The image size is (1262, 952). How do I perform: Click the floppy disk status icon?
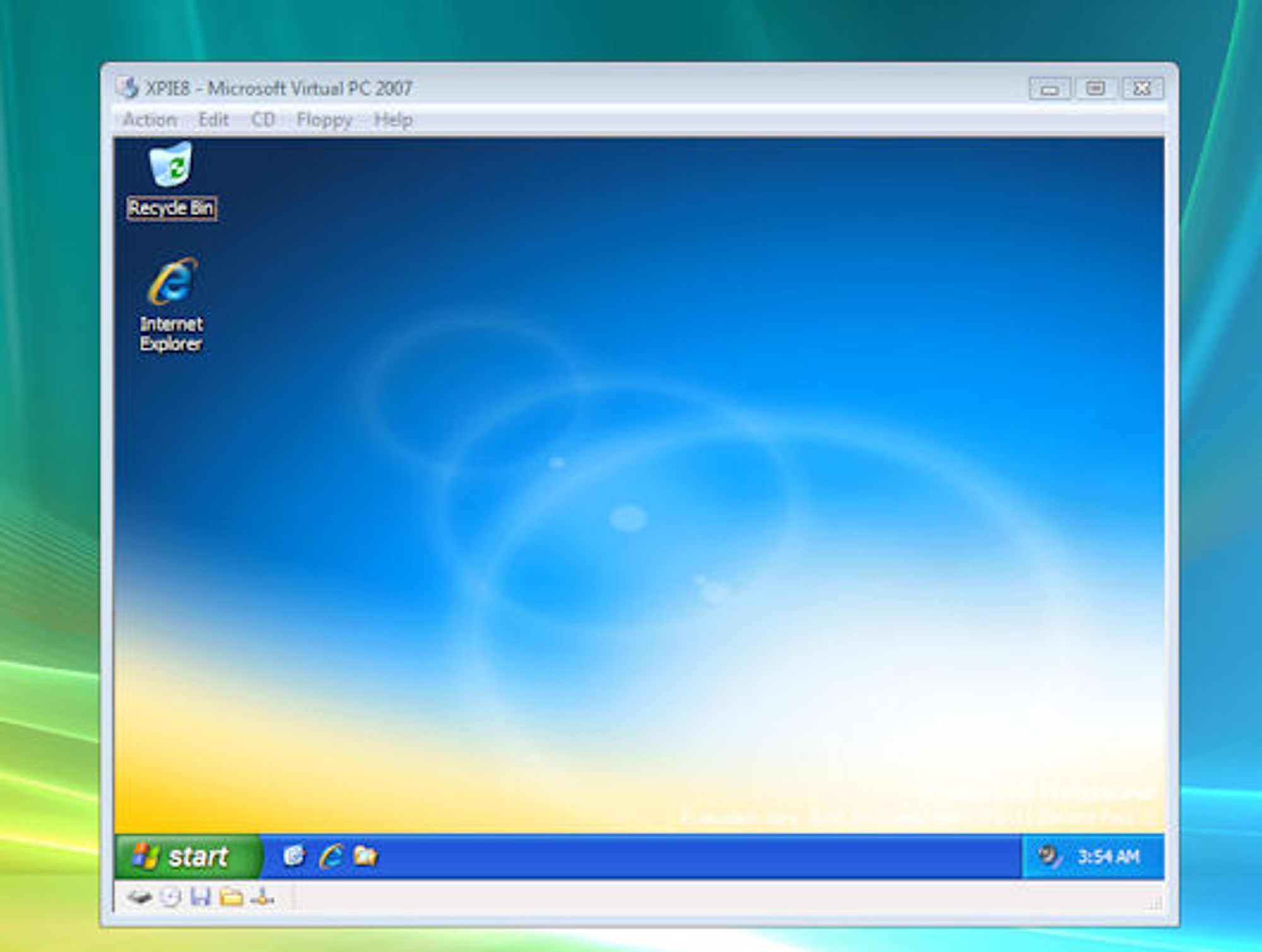pos(201,896)
